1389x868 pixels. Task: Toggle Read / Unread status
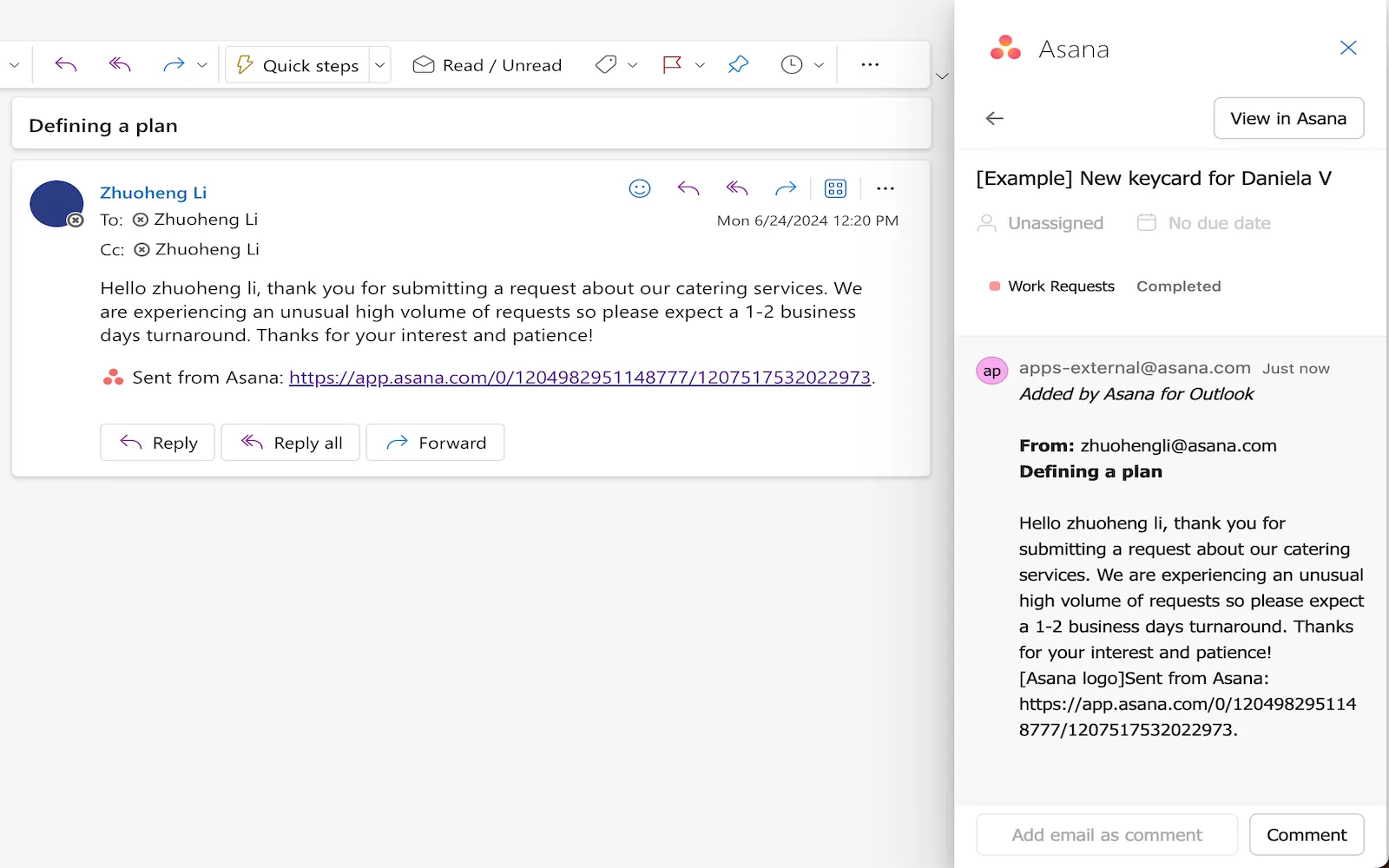[487, 65]
